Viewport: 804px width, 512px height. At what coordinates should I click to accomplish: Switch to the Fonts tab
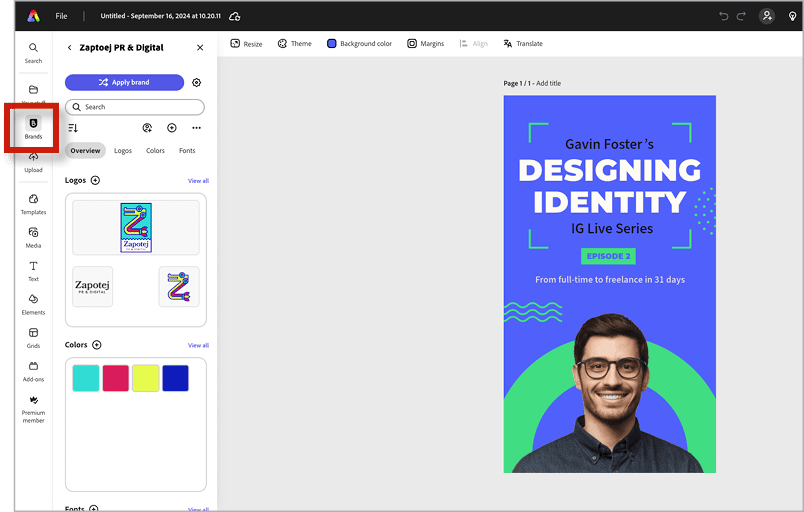click(x=187, y=151)
